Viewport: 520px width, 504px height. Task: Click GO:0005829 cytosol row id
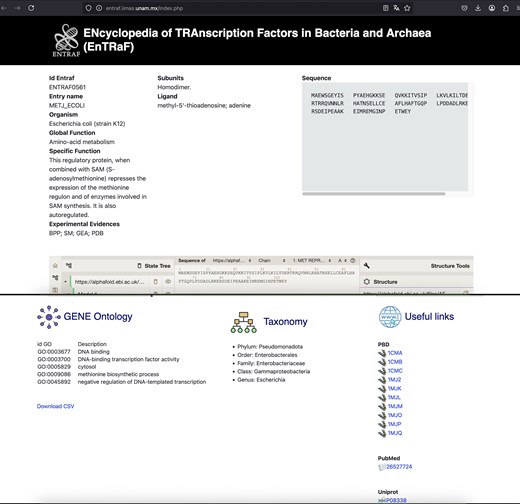(x=54, y=367)
